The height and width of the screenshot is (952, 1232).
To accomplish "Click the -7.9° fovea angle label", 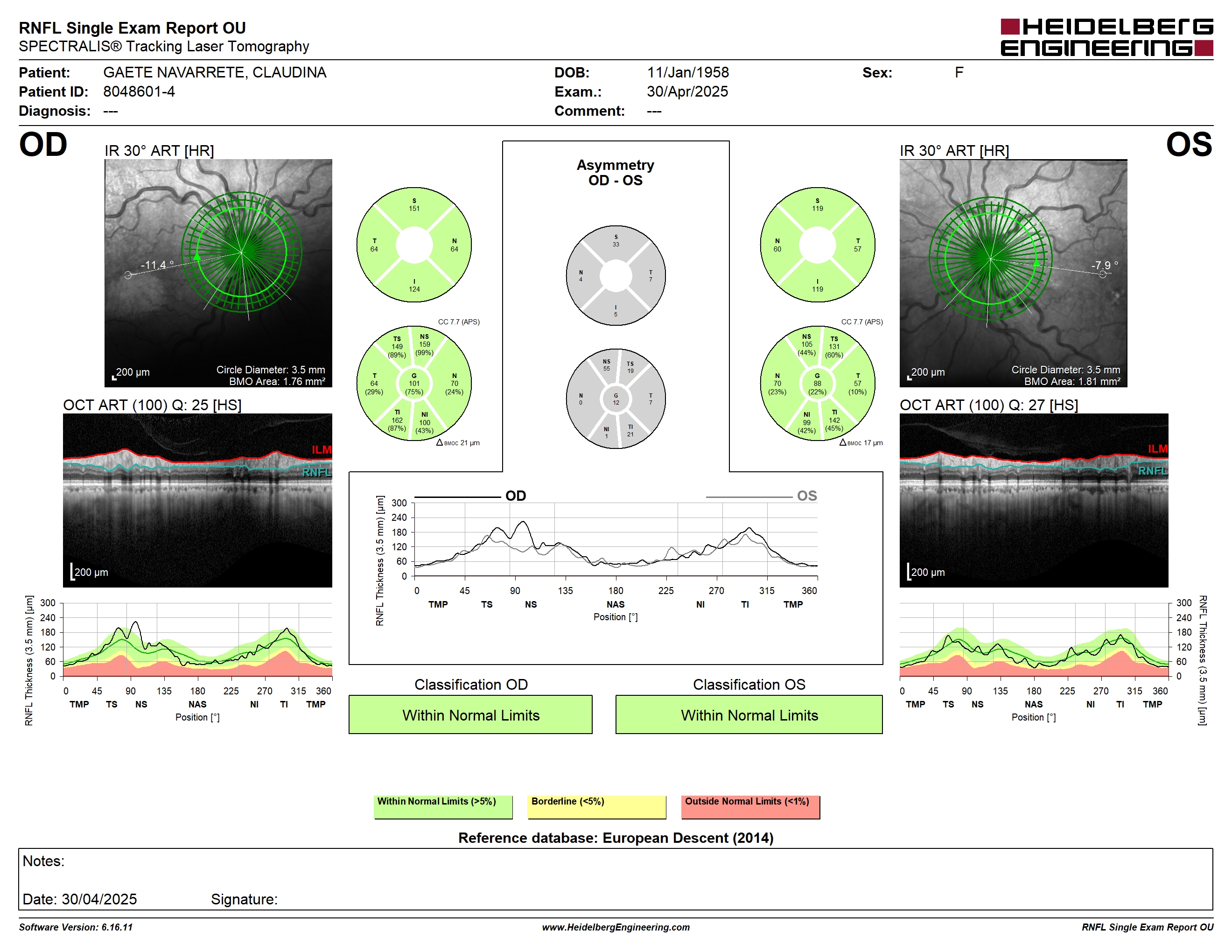I will 1104,265.
